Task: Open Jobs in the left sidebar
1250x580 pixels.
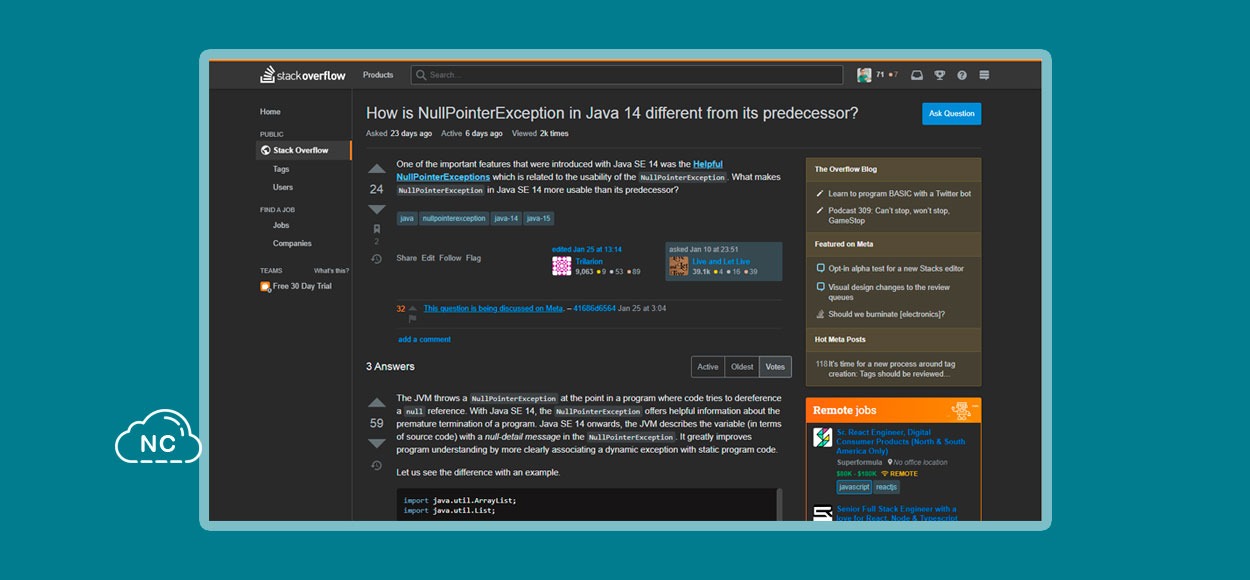Action: coord(281,225)
